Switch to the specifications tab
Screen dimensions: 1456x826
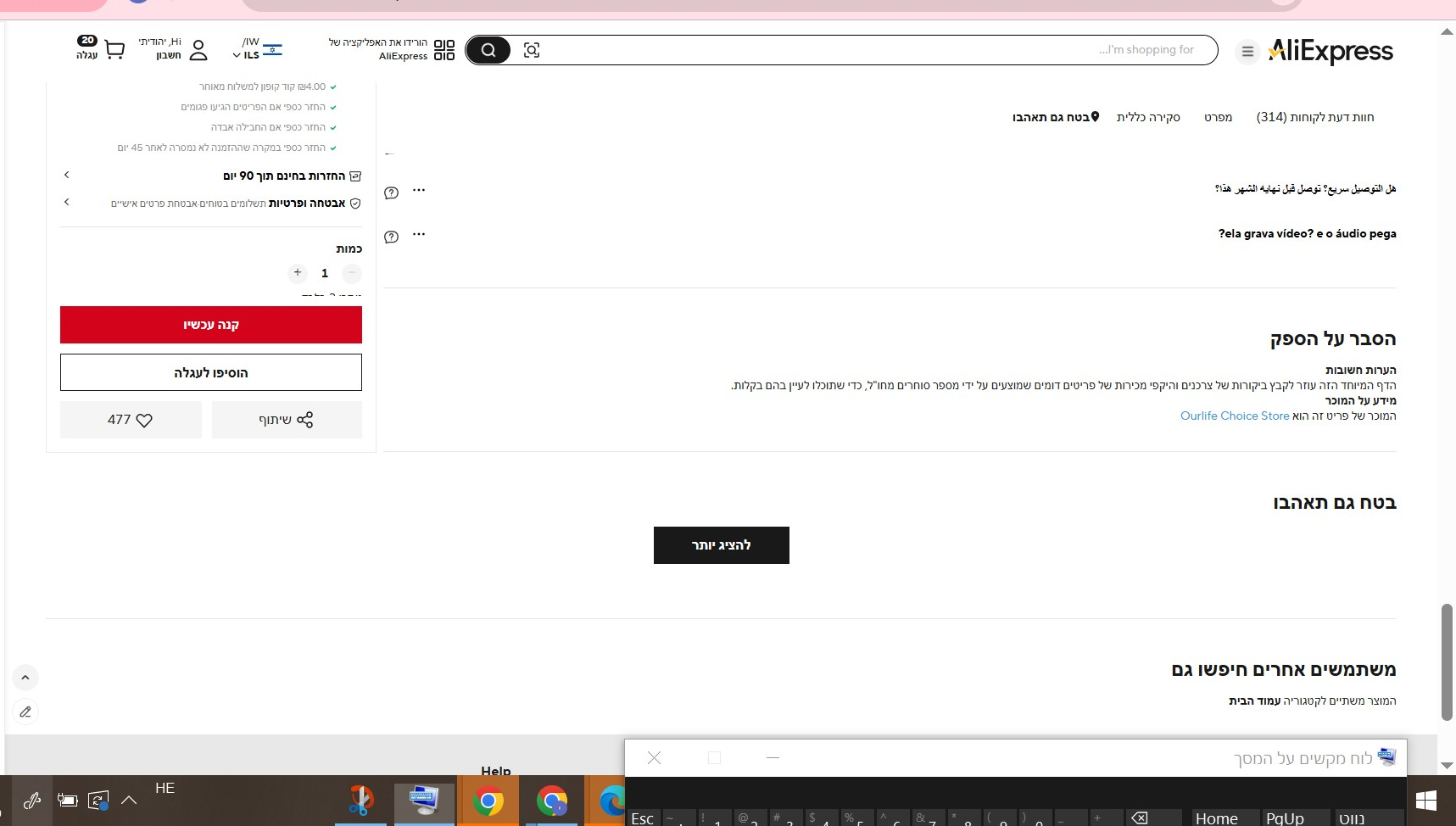point(1218,117)
